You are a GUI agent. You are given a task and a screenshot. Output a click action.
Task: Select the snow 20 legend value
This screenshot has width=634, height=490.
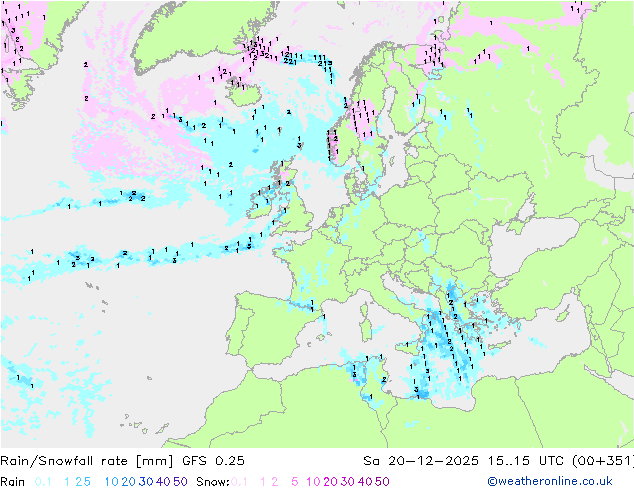point(331,482)
